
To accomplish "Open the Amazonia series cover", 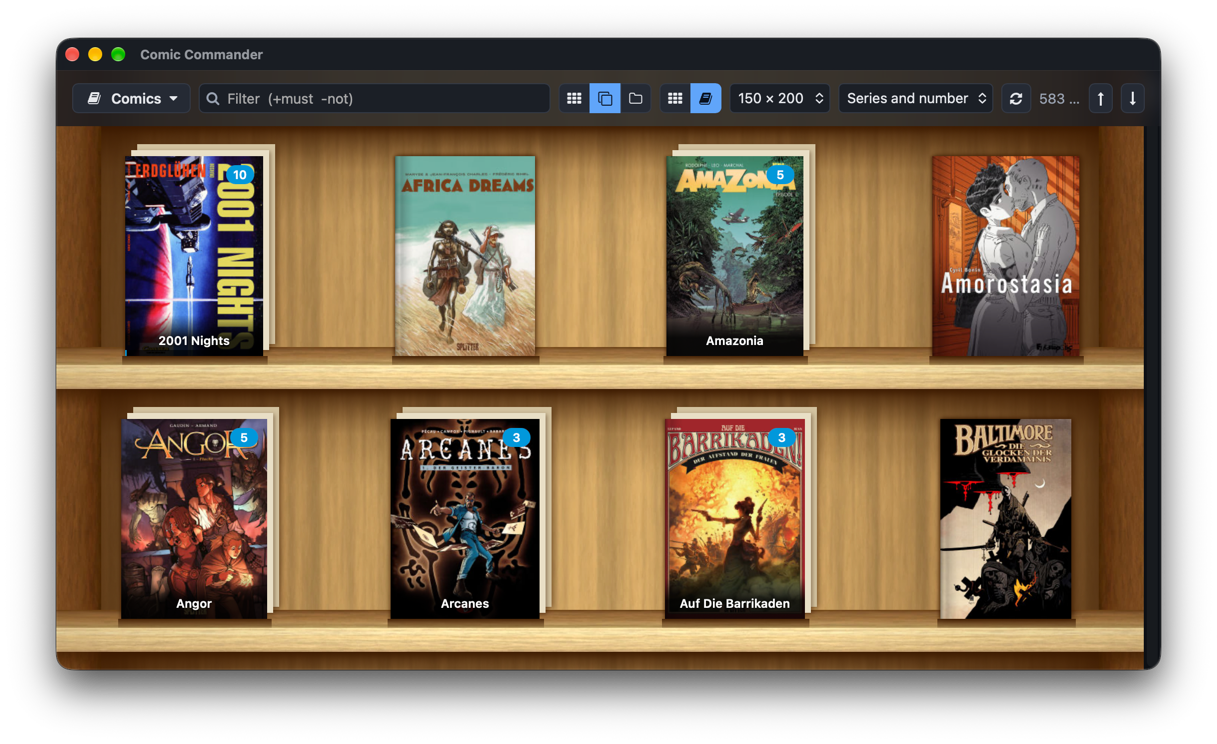I will click(x=735, y=256).
